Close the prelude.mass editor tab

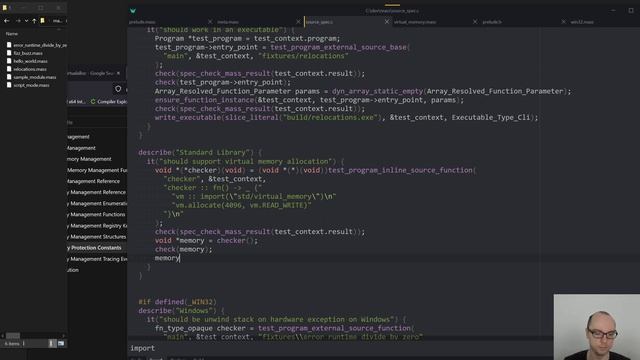(x=210, y=22)
